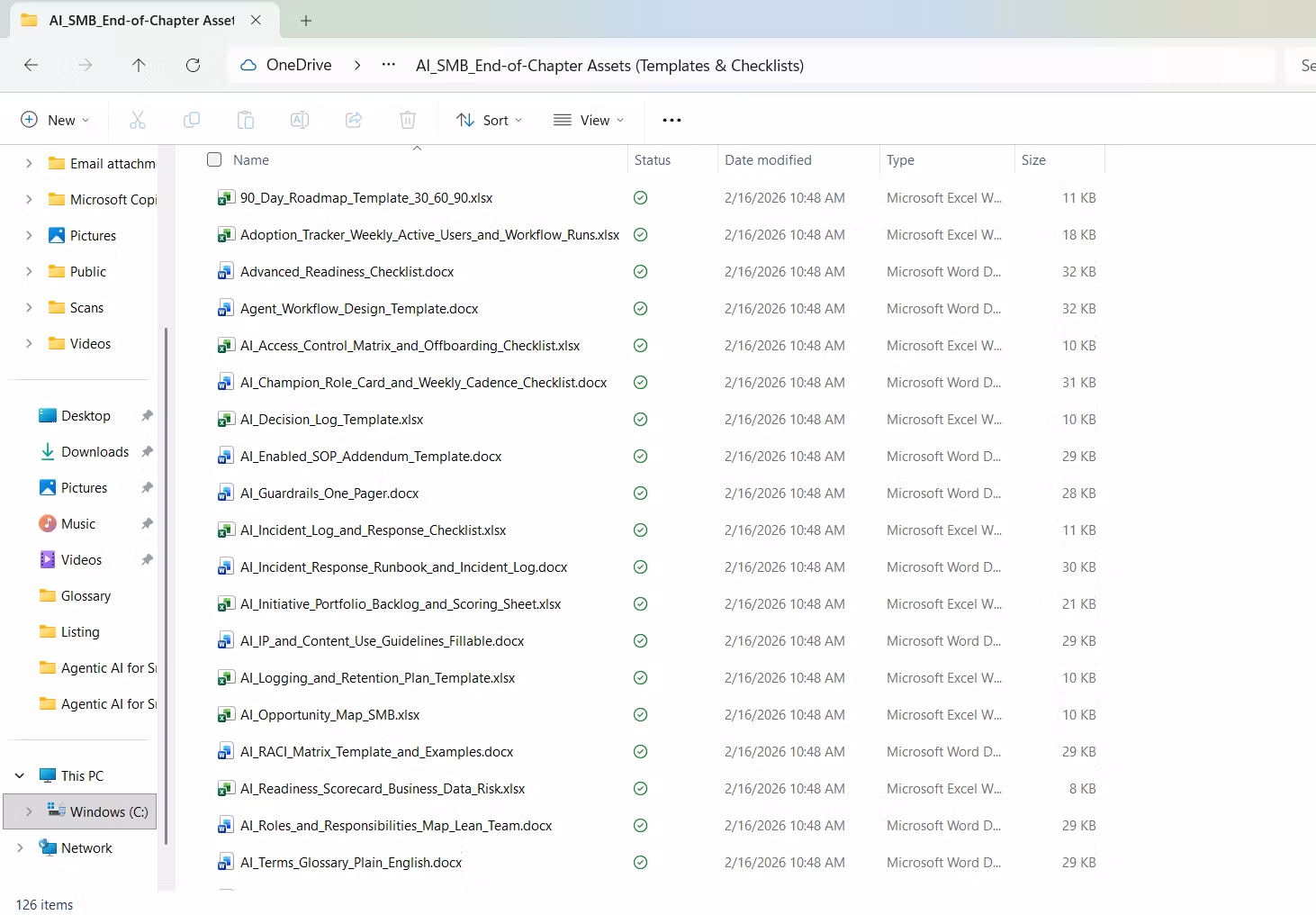1316x915 pixels.
Task: Click the navigation pane scrollbar
Action: (167, 585)
